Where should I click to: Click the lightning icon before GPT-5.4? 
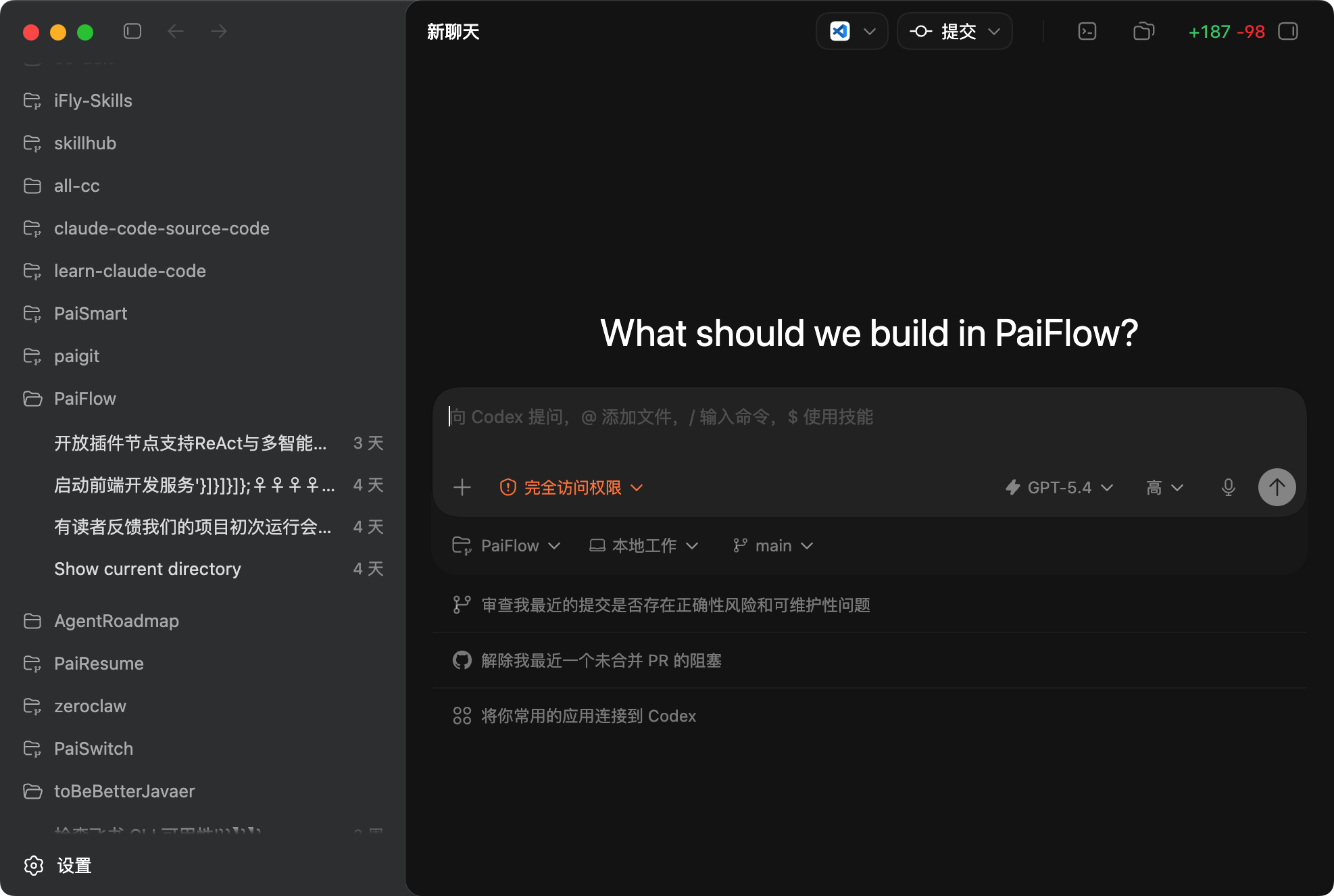[1013, 487]
